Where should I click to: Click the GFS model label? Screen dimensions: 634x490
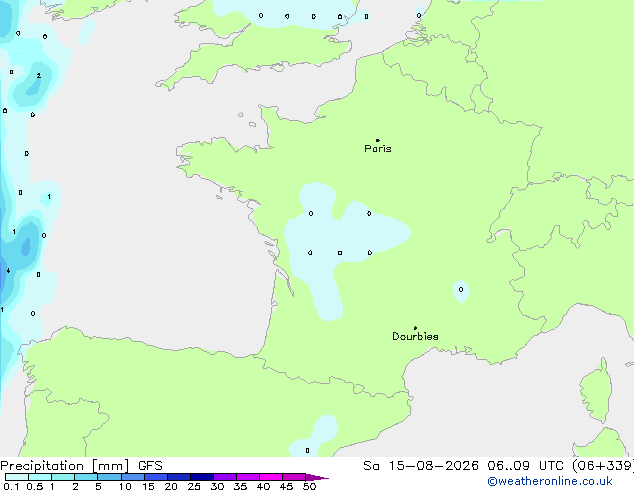[x=150, y=466]
